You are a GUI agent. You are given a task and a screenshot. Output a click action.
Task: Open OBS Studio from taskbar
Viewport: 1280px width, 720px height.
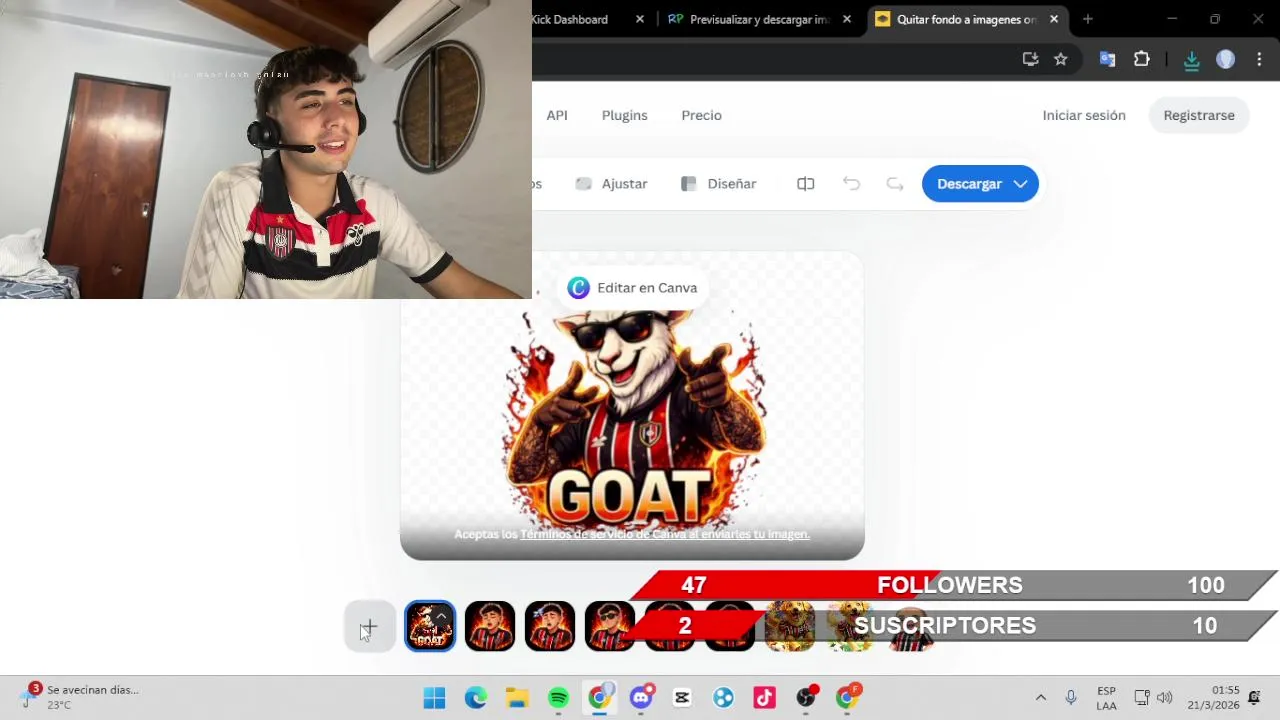tap(806, 697)
